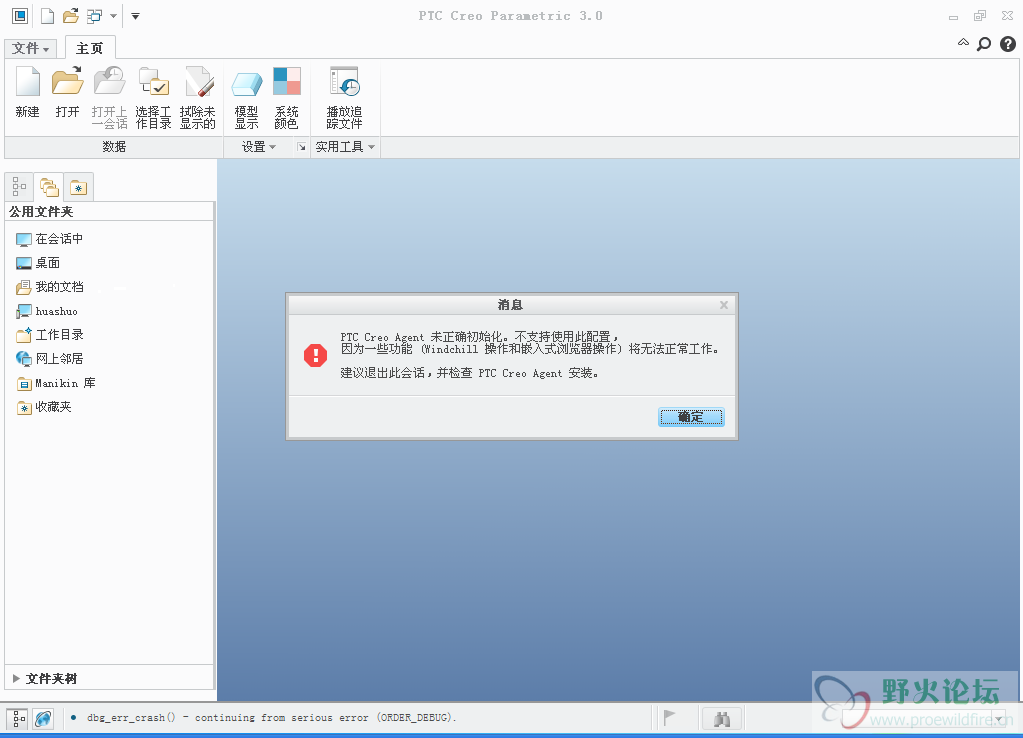This screenshot has height=738, width=1023.
Task: Open the selection filter dropdown in status bar
Action: (x=999, y=719)
